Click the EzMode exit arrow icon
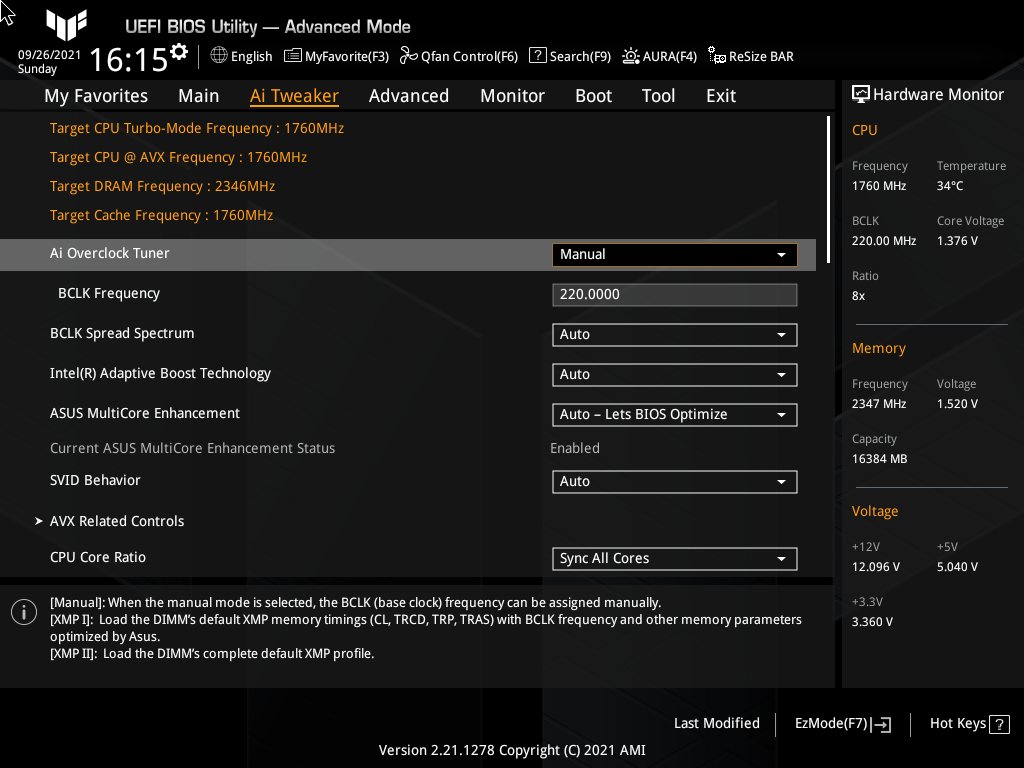The height and width of the screenshot is (768, 1024). click(881, 724)
